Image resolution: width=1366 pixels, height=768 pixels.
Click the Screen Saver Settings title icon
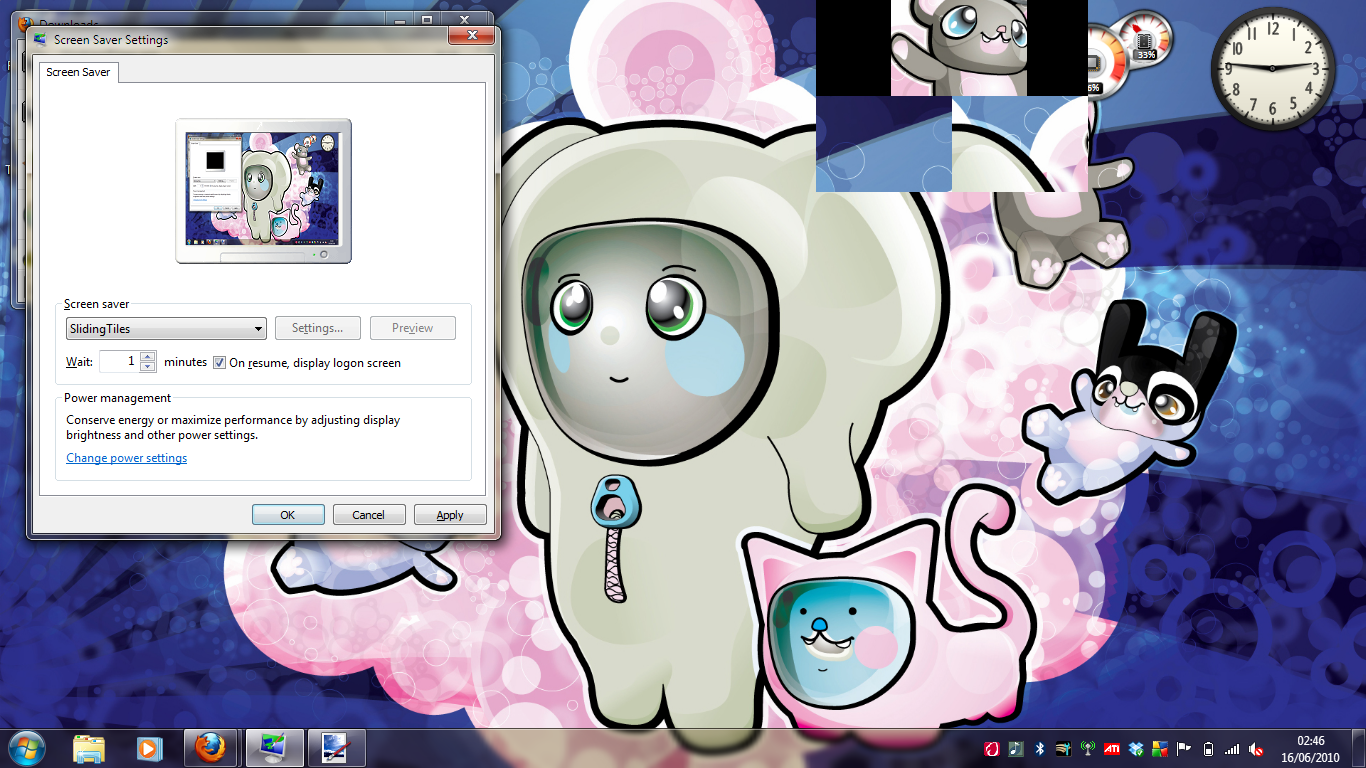pos(40,39)
